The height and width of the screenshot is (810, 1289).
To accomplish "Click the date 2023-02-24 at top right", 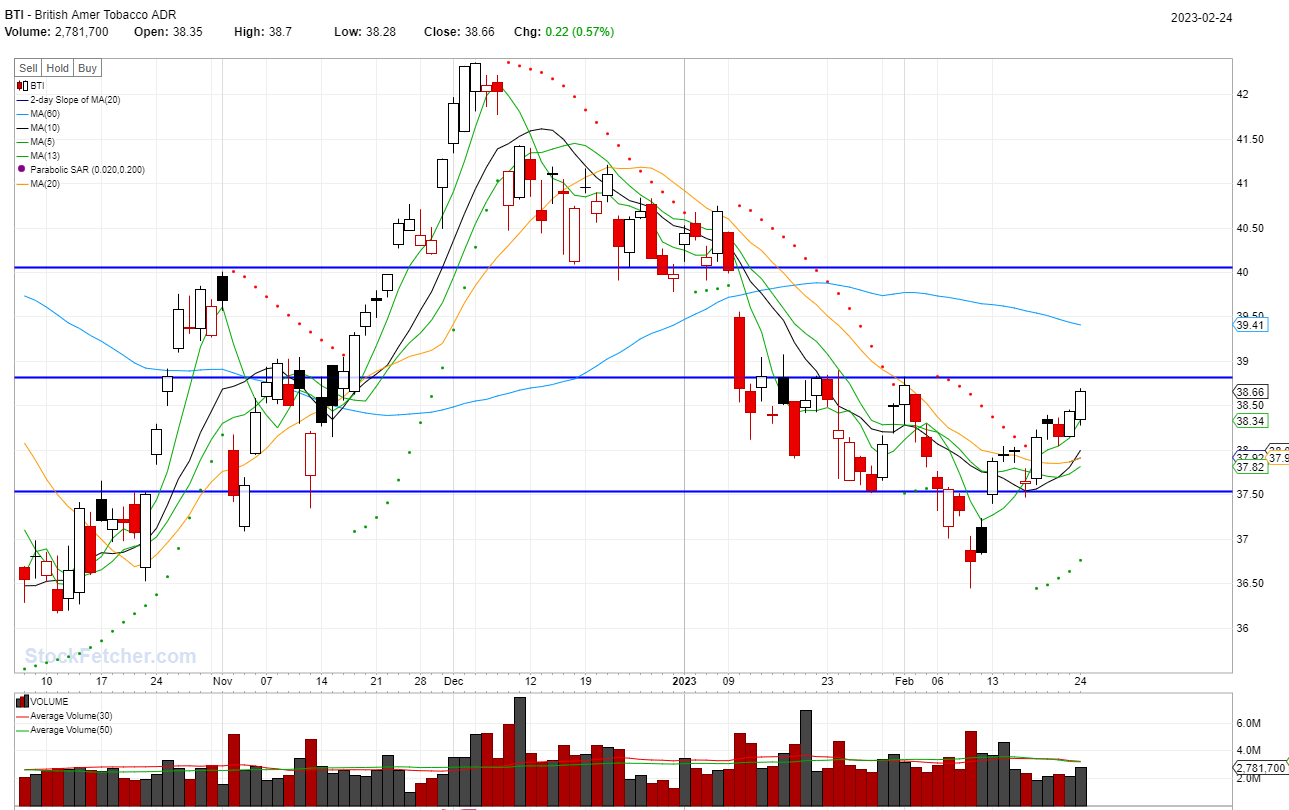I will (x=1201, y=17).
